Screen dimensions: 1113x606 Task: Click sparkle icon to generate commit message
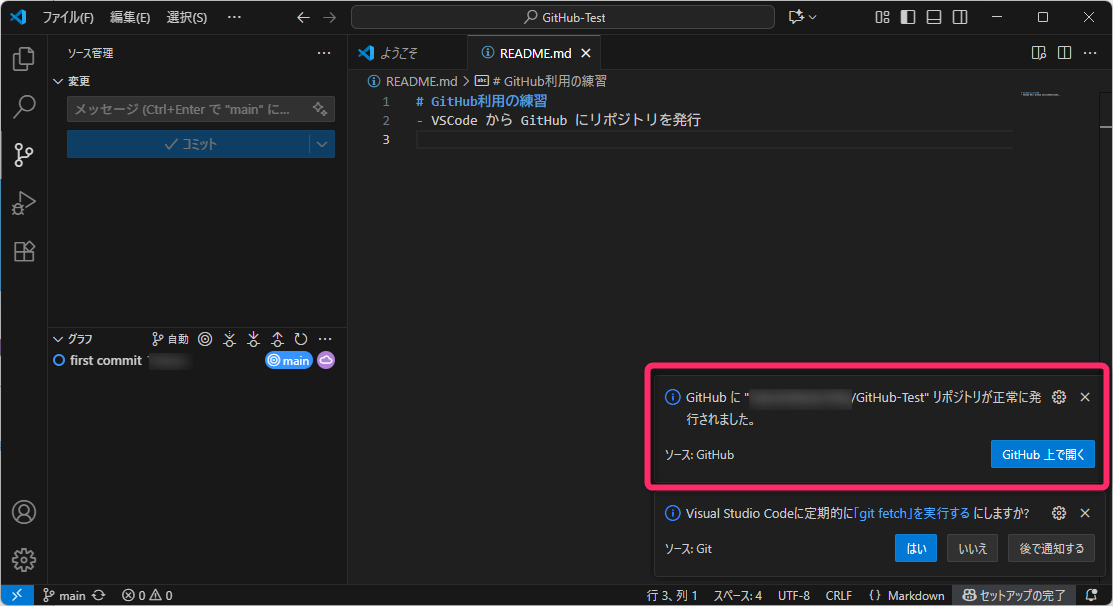coord(320,109)
